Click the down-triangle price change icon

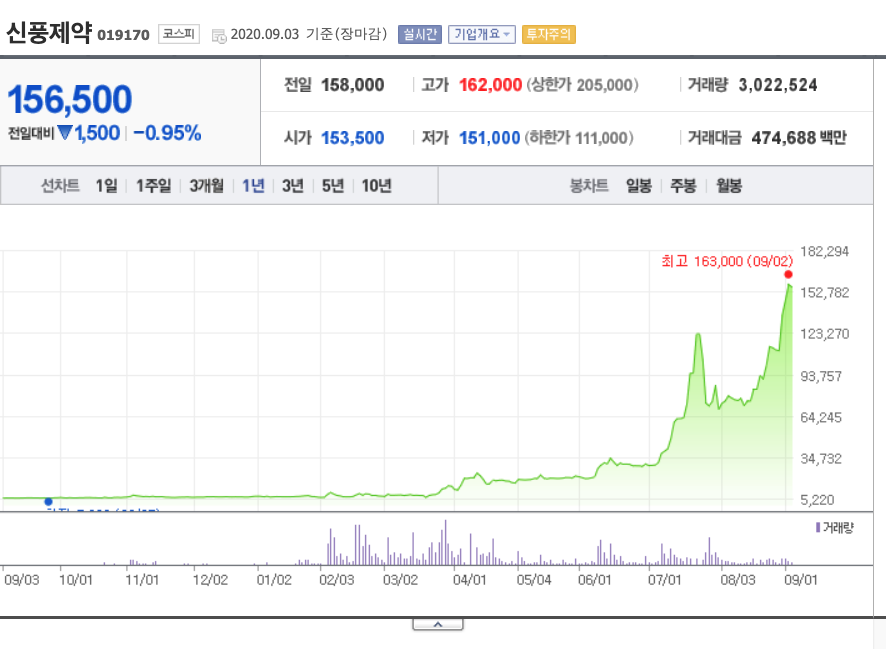[65, 133]
